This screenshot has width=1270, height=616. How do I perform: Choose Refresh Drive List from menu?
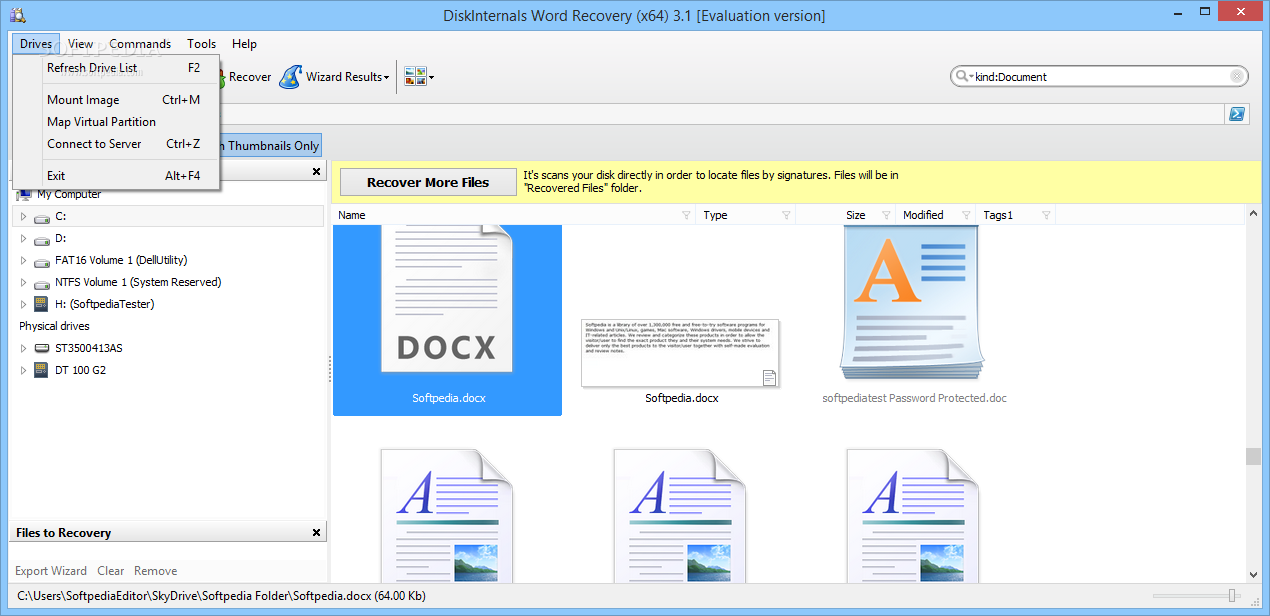click(117, 68)
